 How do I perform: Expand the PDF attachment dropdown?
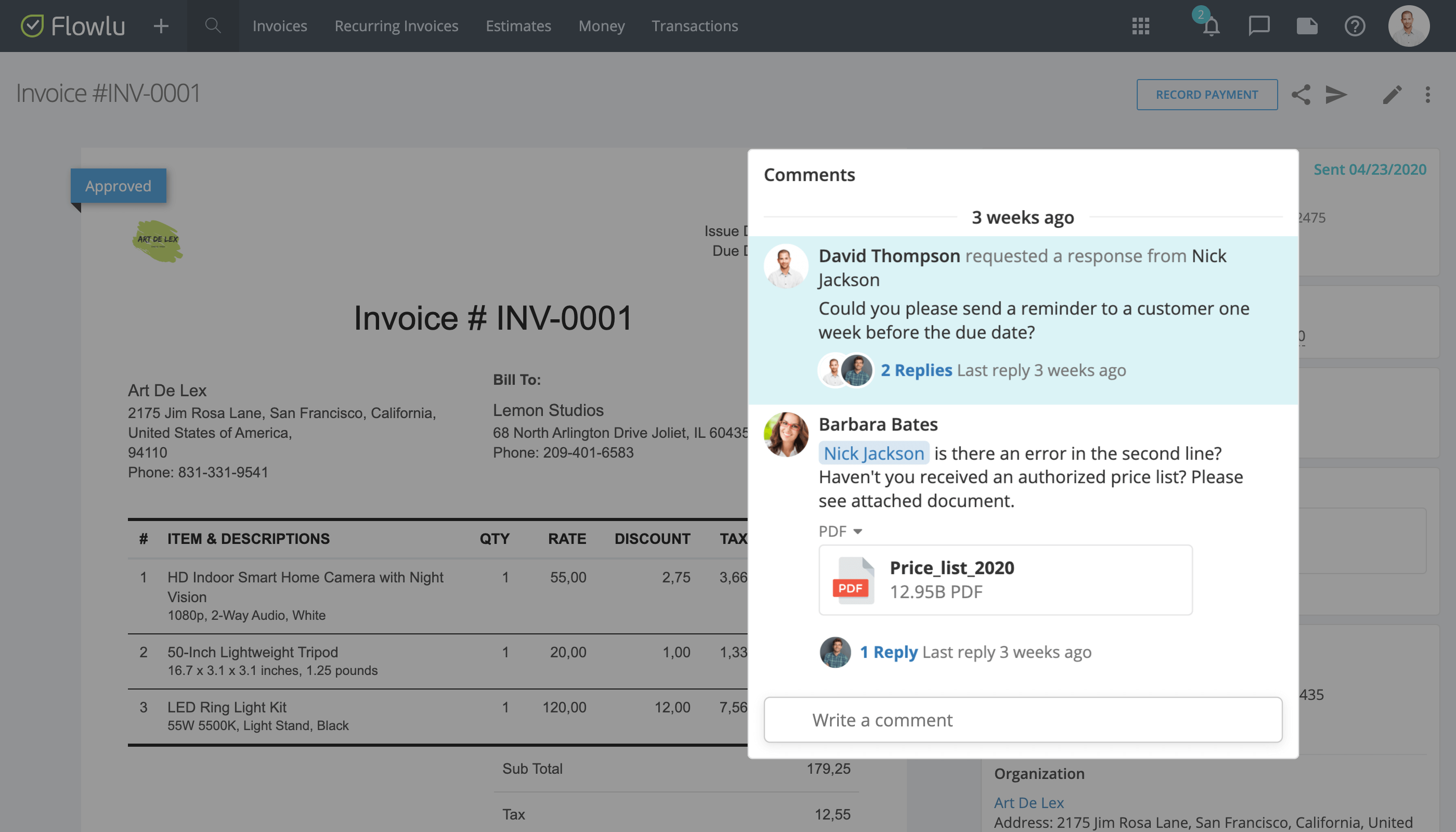click(840, 531)
